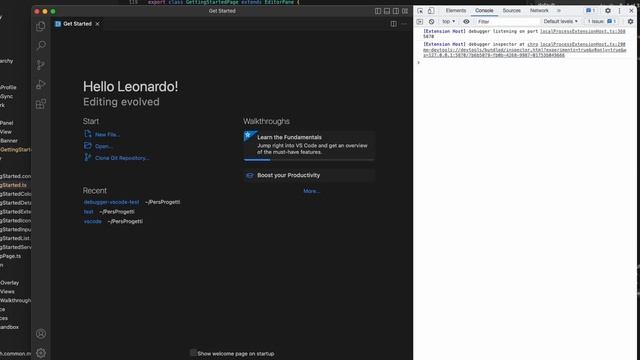The height and width of the screenshot is (360, 640).
Task: Click the Editing evolved subtitle
Action: 121,102
